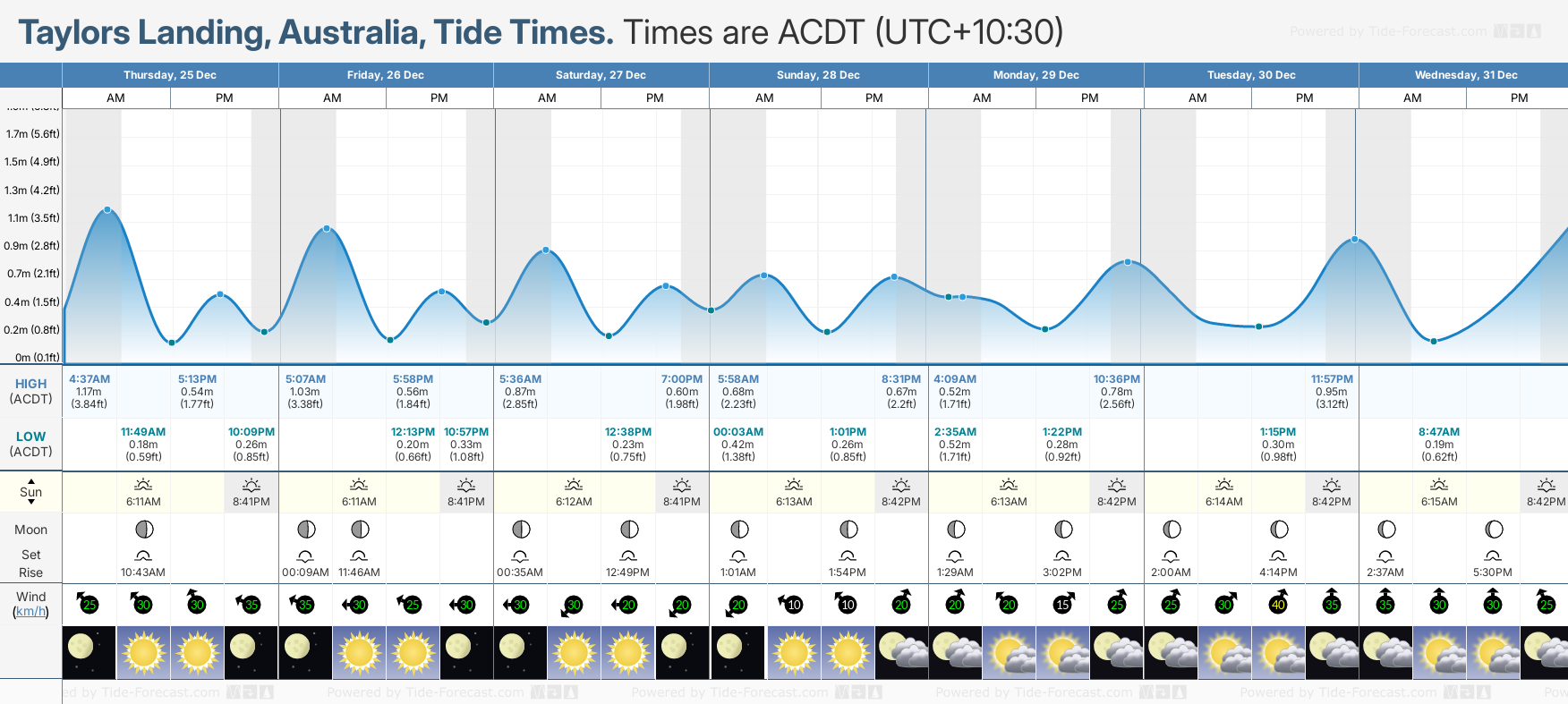Select the Thursday, 25 Dec day header
1568x704 pixels.
click(170, 75)
